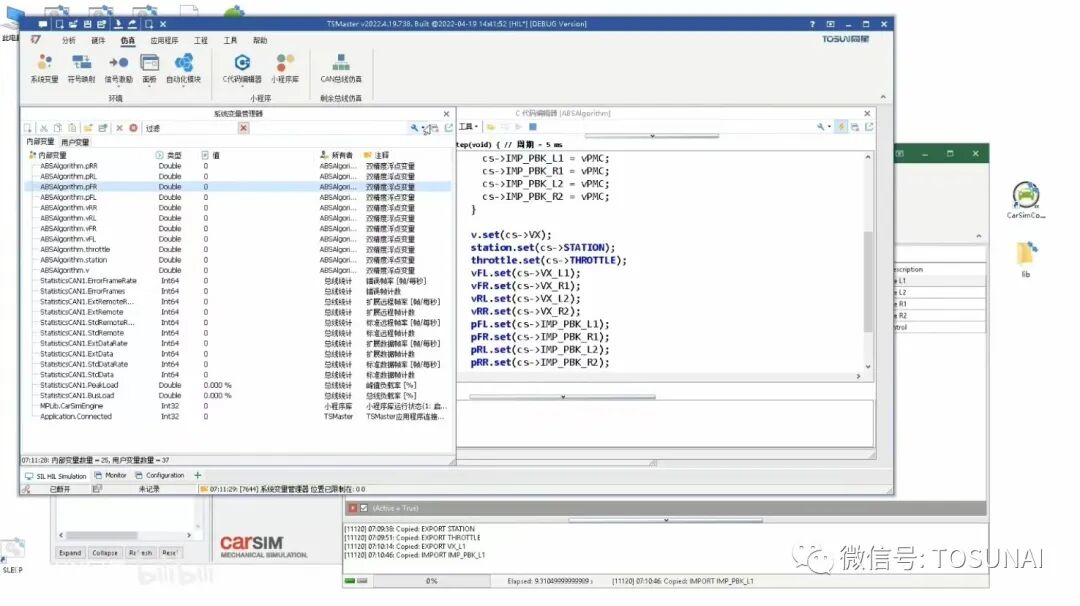Click the cut icon in variable manager toolbar
This screenshot has width=1080, height=606.
click(43, 128)
